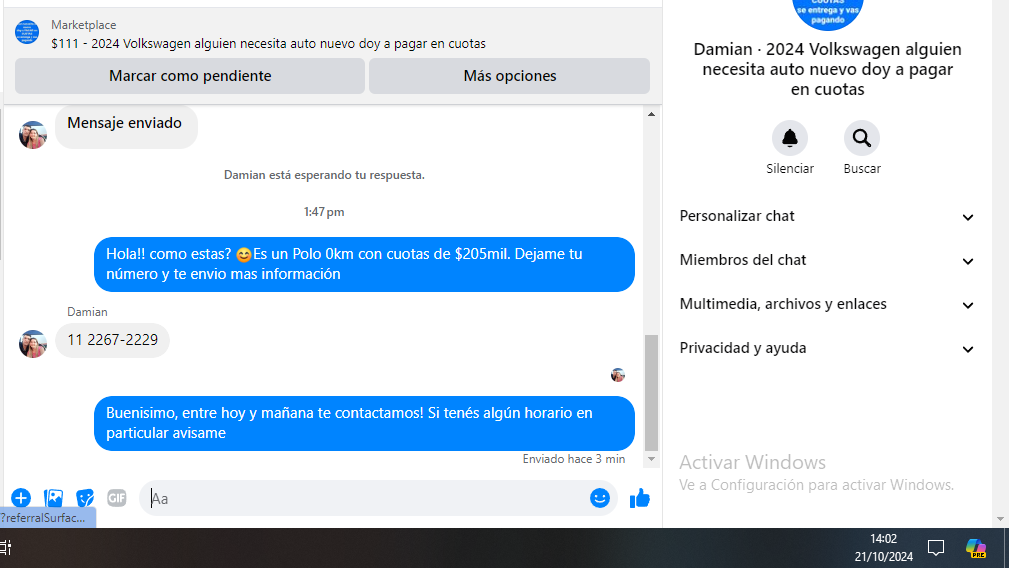Open Copilot icon in taskbar
The width and height of the screenshot is (1009, 568).
tap(976, 548)
